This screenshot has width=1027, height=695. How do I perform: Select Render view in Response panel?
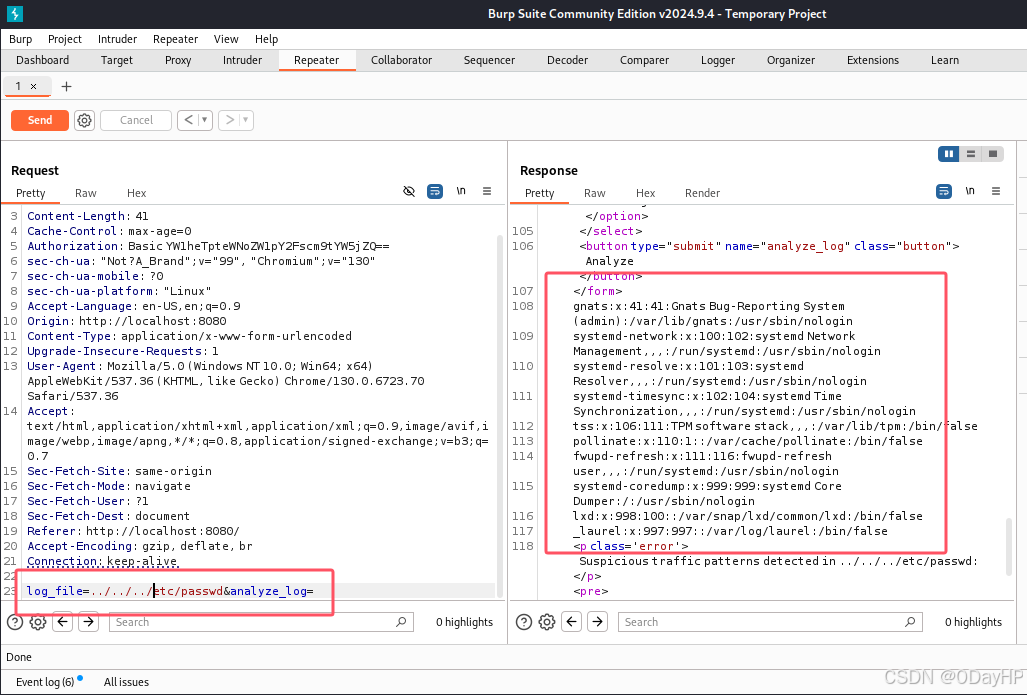(702, 193)
